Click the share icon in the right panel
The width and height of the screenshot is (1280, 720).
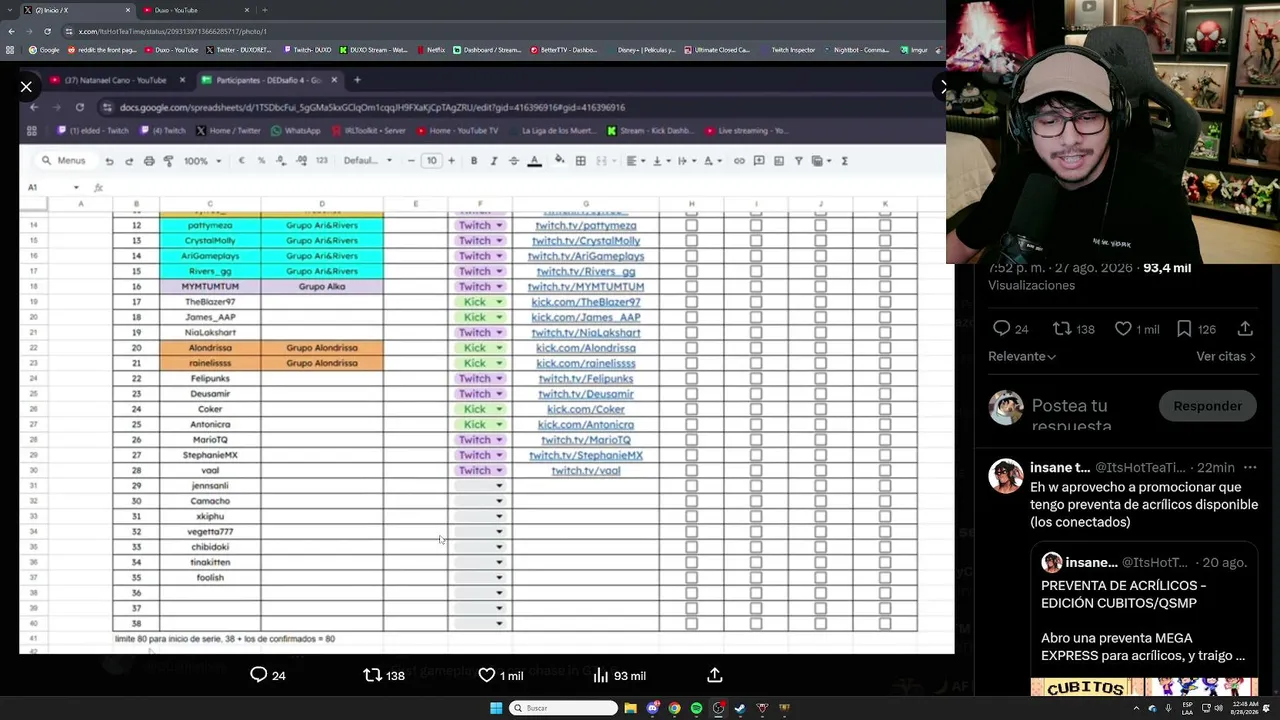pyautogui.click(x=1245, y=328)
